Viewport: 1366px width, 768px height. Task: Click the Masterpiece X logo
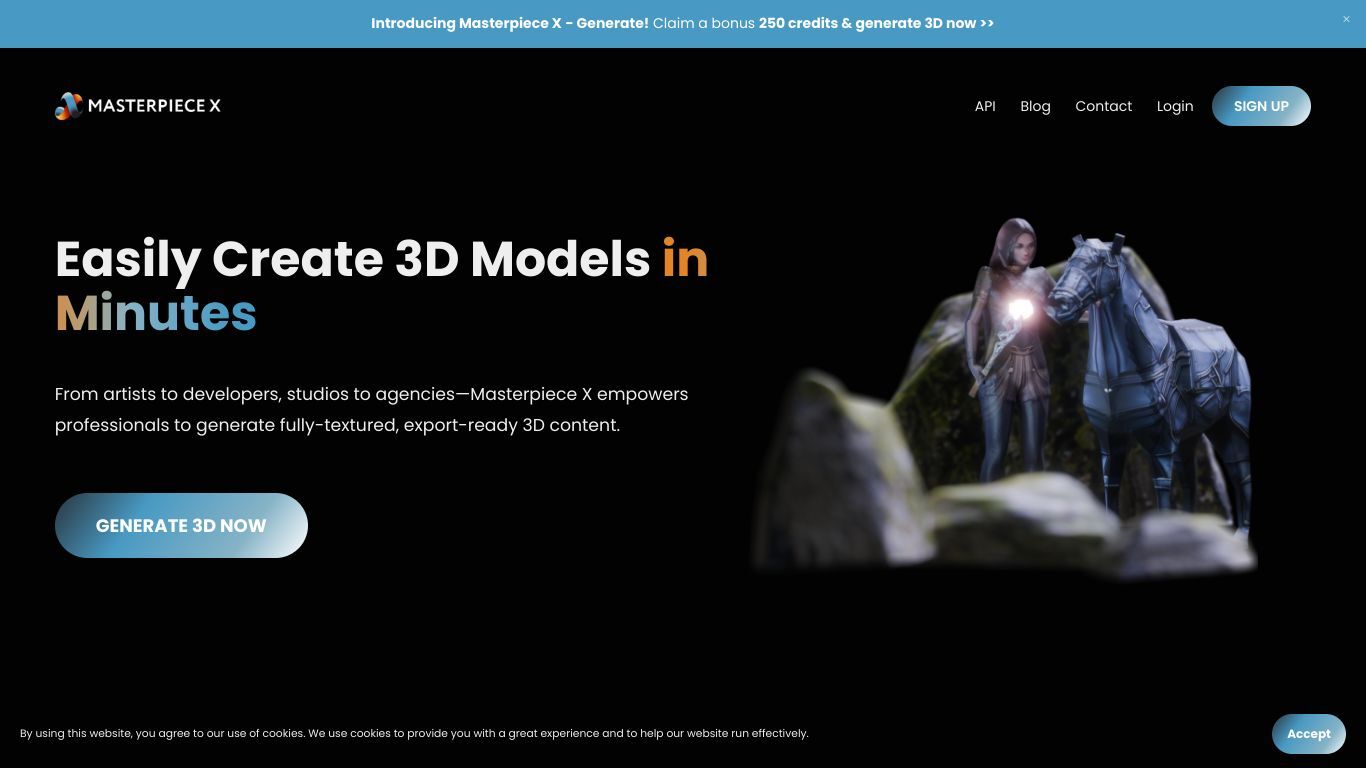pos(138,106)
